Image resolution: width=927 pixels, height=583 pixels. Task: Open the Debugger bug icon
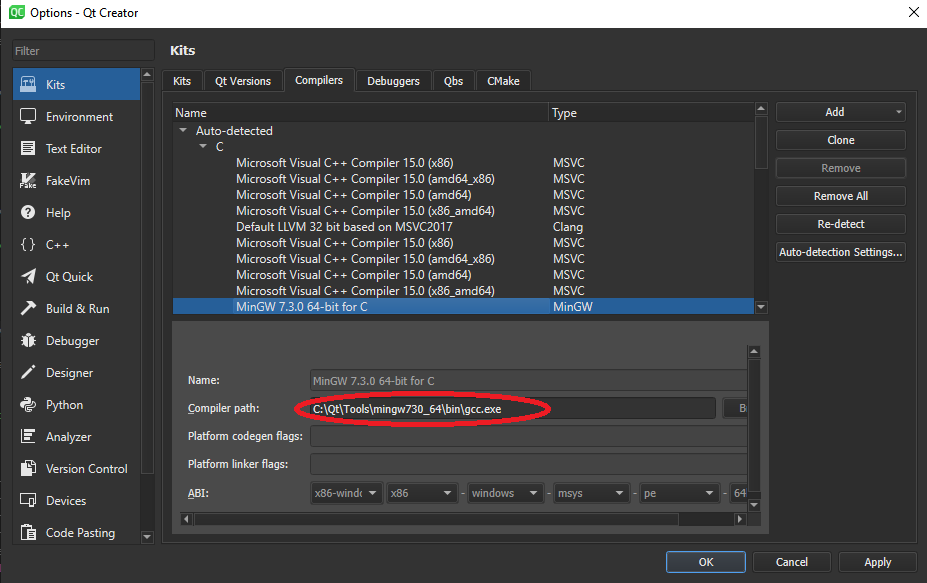pyautogui.click(x=28, y=341)
